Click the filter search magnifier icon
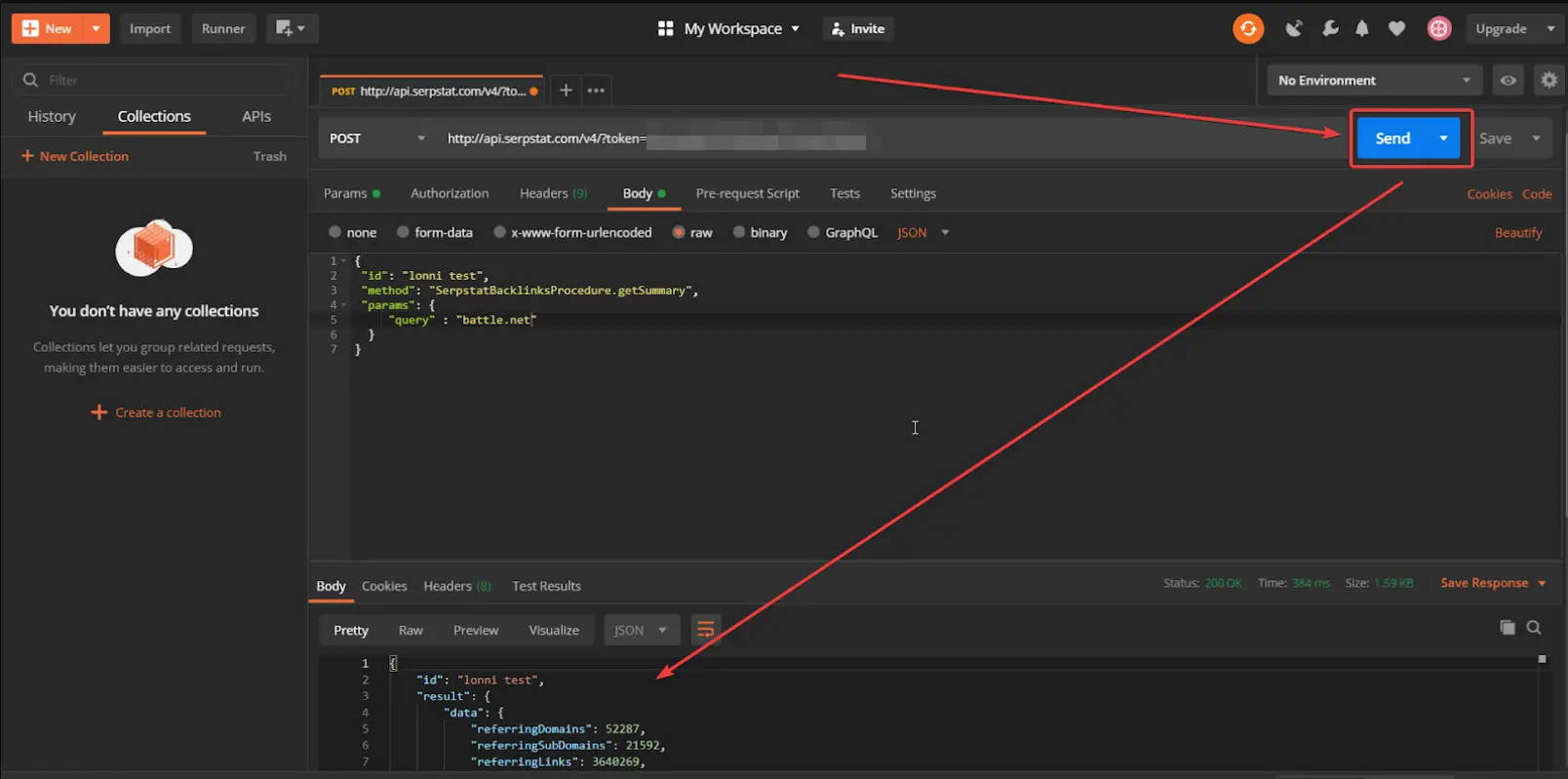1568x779 pixels. coord(31,80)
